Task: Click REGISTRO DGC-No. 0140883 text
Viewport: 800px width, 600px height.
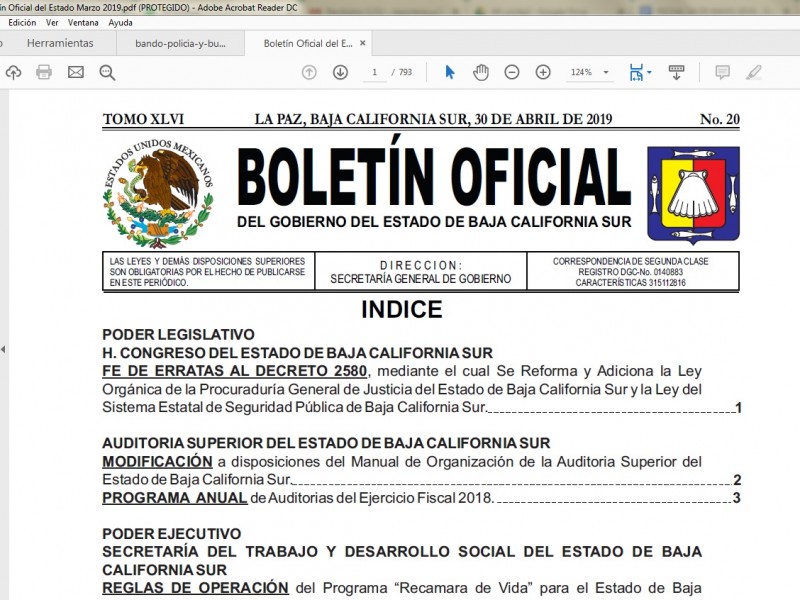Action: tap(631, 272)
